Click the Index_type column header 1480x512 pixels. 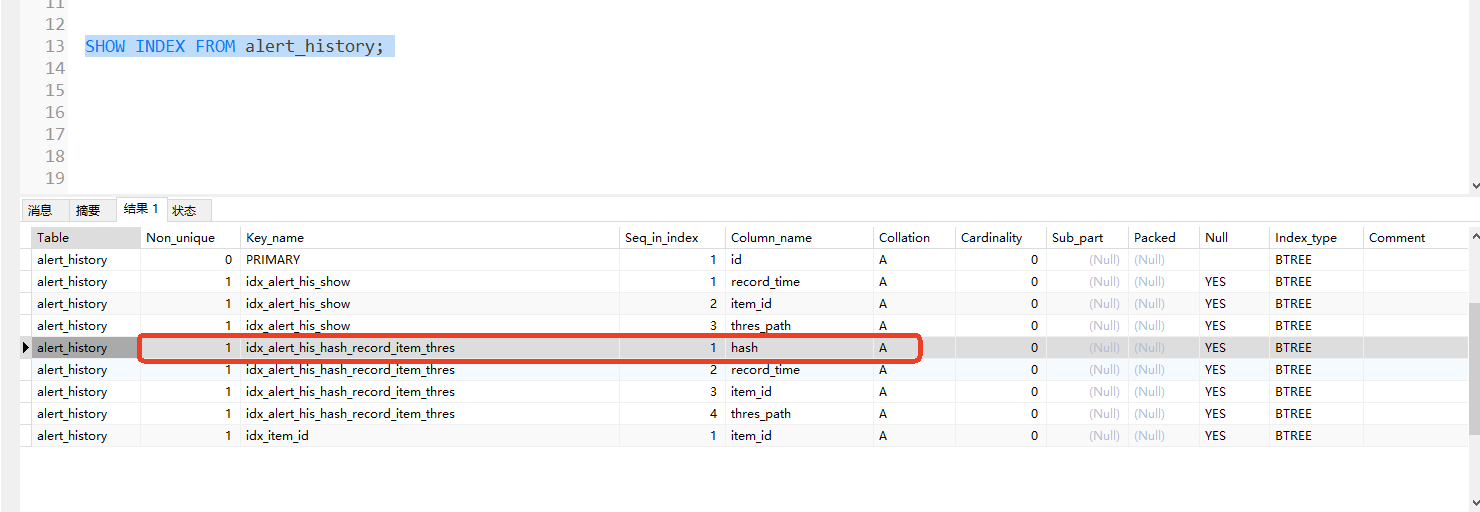tap(1316, 238)
